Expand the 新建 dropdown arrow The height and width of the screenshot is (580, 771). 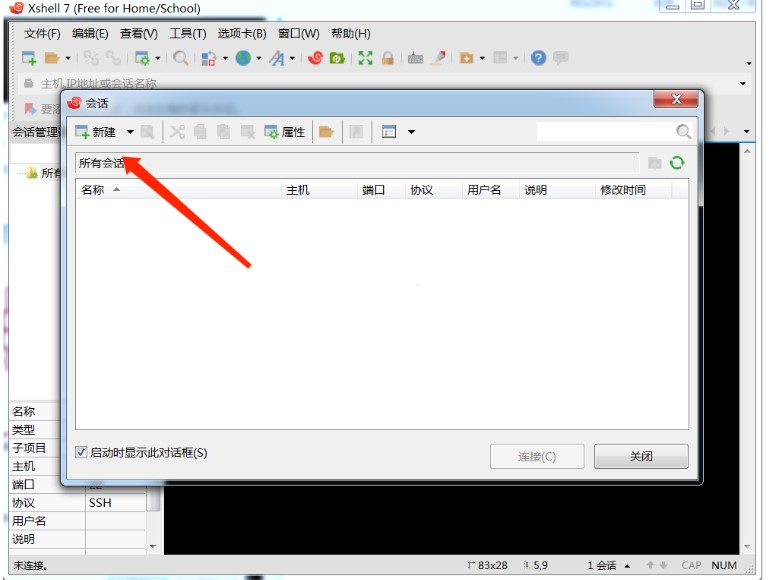130,132
